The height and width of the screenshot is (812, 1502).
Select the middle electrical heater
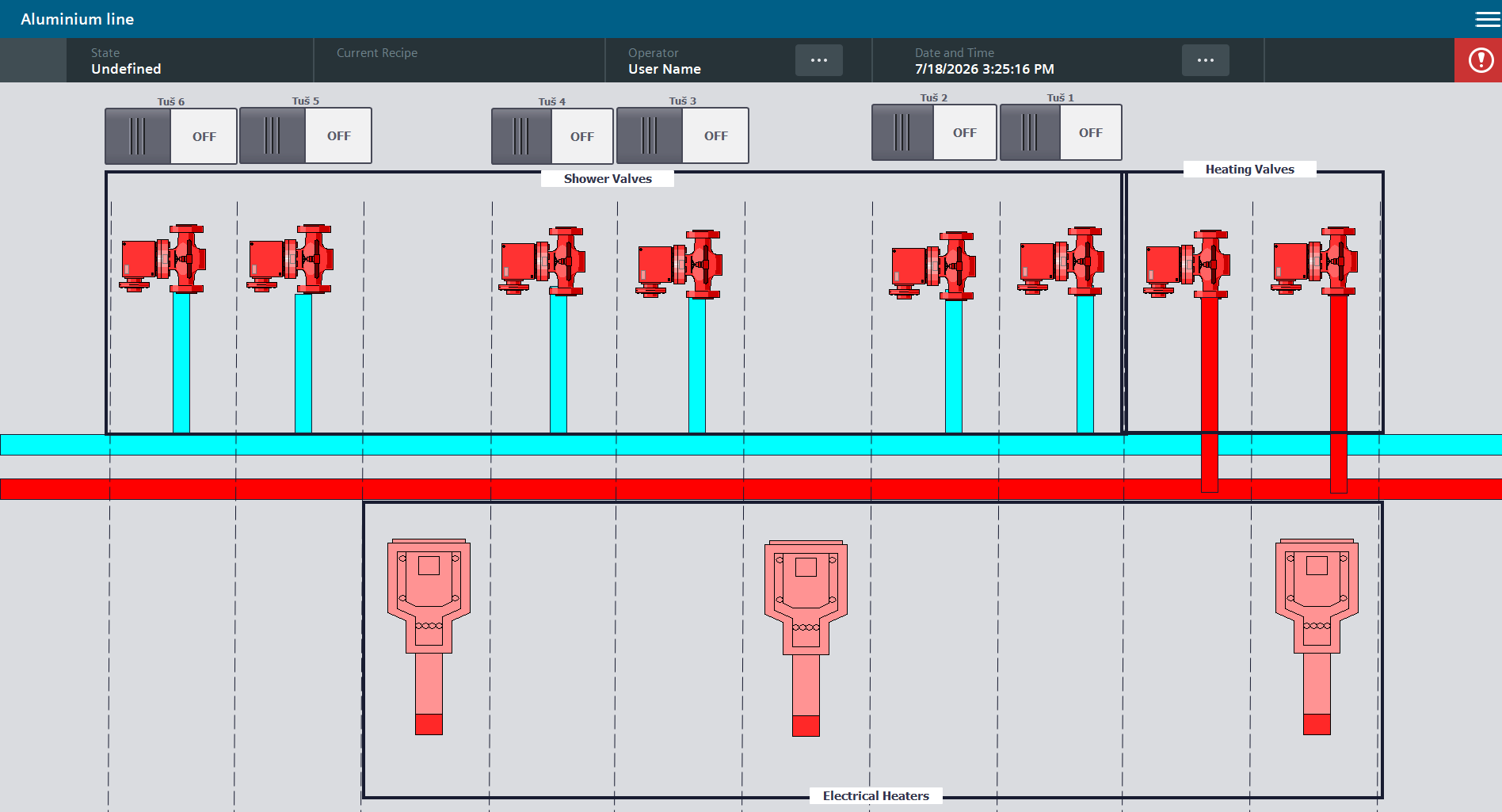[806, 639]
